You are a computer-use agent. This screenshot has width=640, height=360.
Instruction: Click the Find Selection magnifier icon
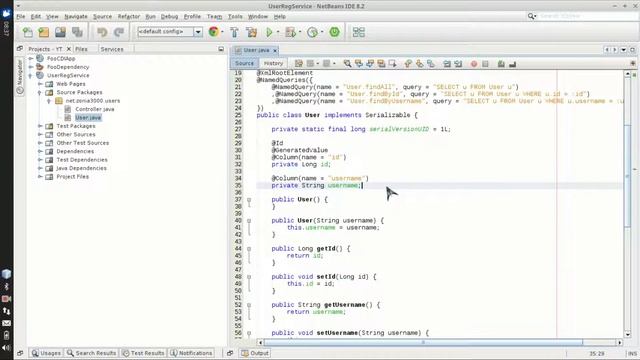347,64
